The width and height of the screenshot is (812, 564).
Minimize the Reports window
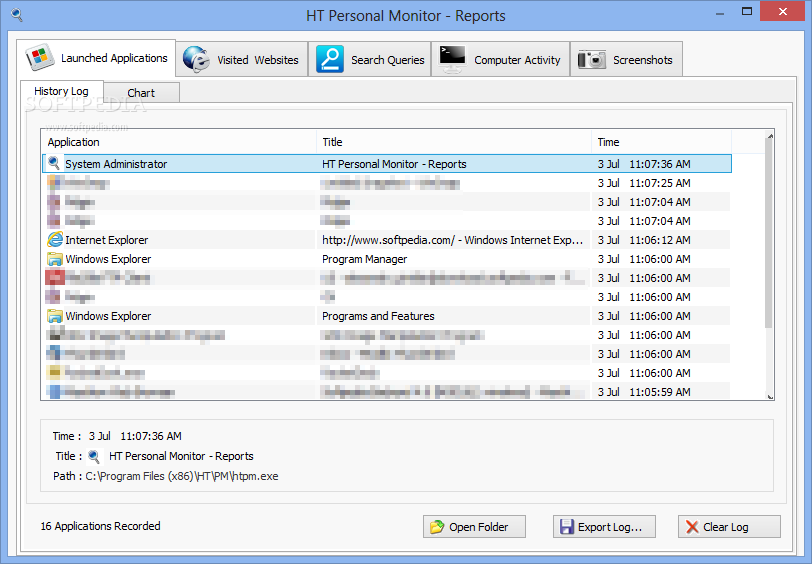720,12
